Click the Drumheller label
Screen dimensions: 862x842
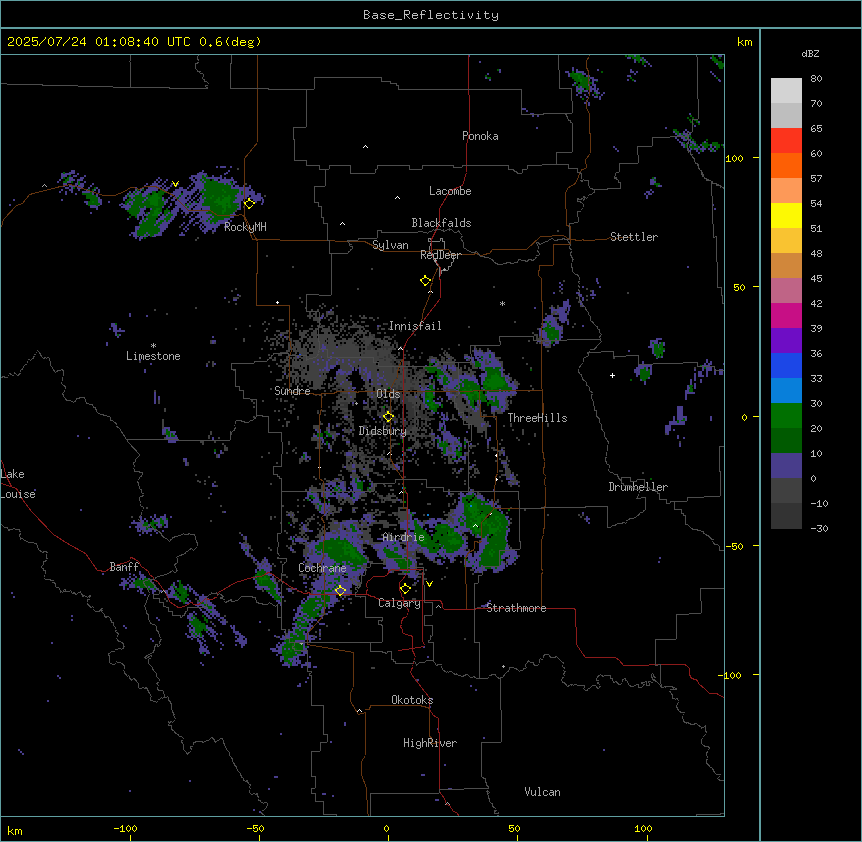point(638,487)
